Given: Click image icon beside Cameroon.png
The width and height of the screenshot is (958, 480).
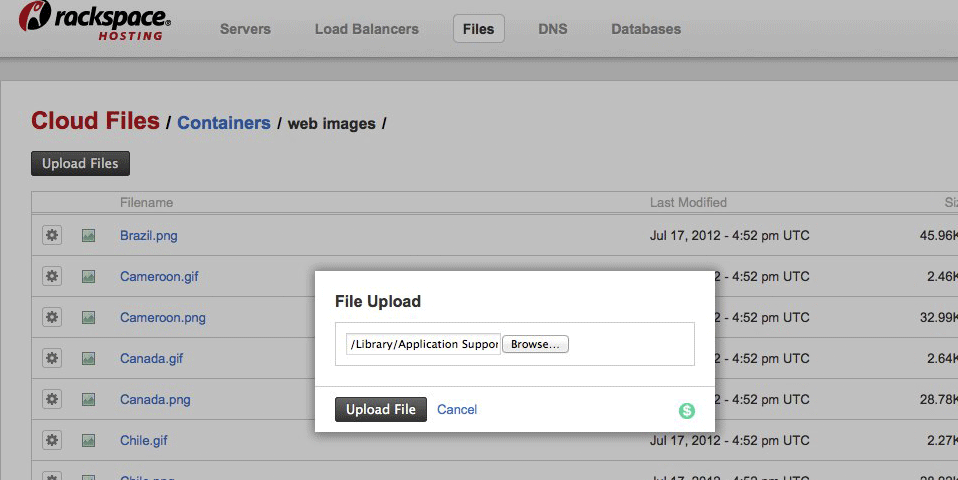Looking at the screenshot, I should (x=89, y=318).
